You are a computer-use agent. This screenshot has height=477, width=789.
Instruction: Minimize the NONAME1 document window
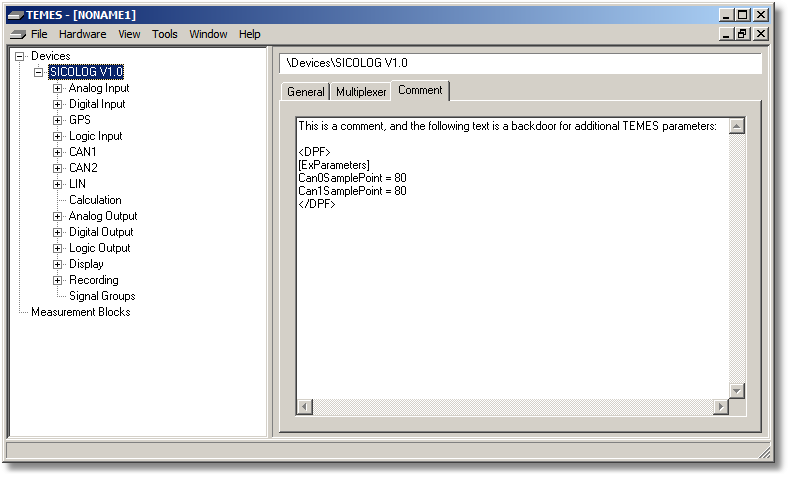coord(726,34)
